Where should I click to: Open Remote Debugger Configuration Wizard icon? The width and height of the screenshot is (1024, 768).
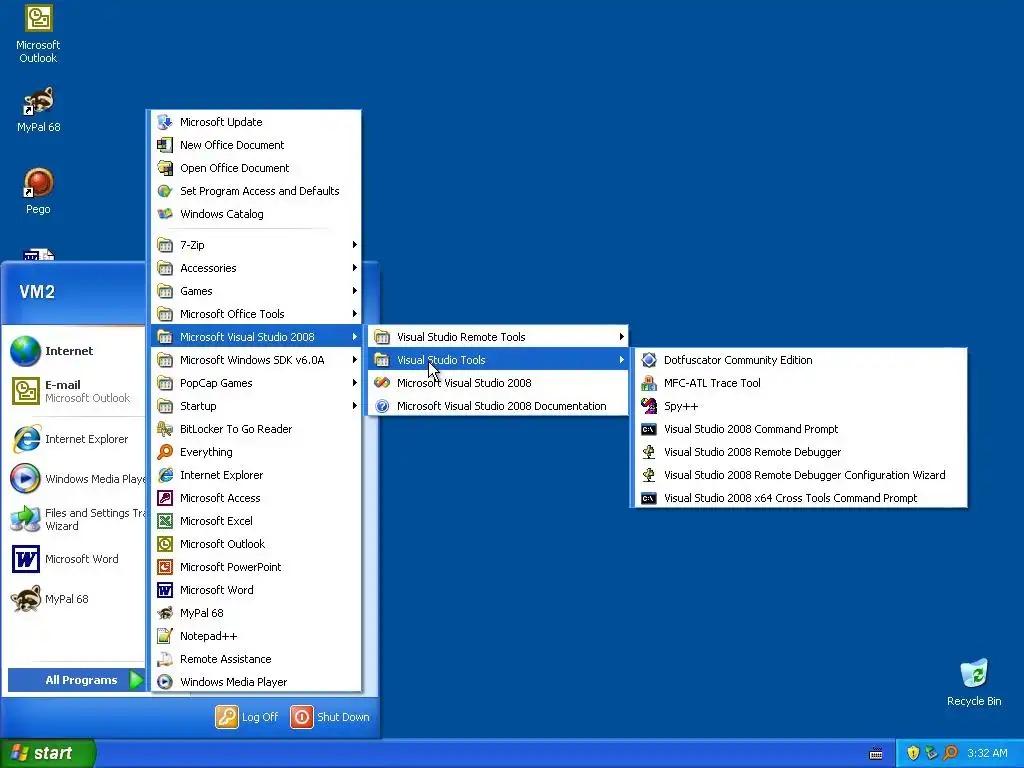pyautogui.click(x=648, y=475)
